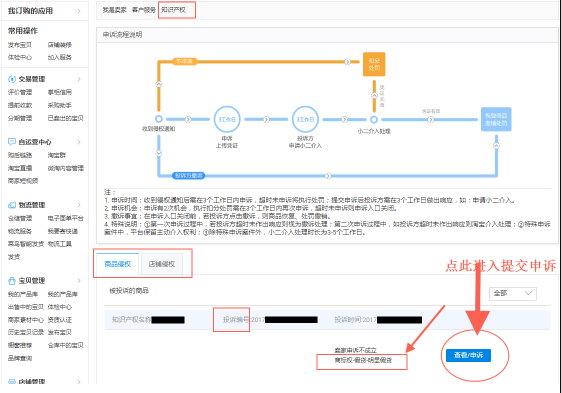Open the 我是卖家 breadcrumb item
Screen dimensions: 561x393
click(x=114, y=10)
